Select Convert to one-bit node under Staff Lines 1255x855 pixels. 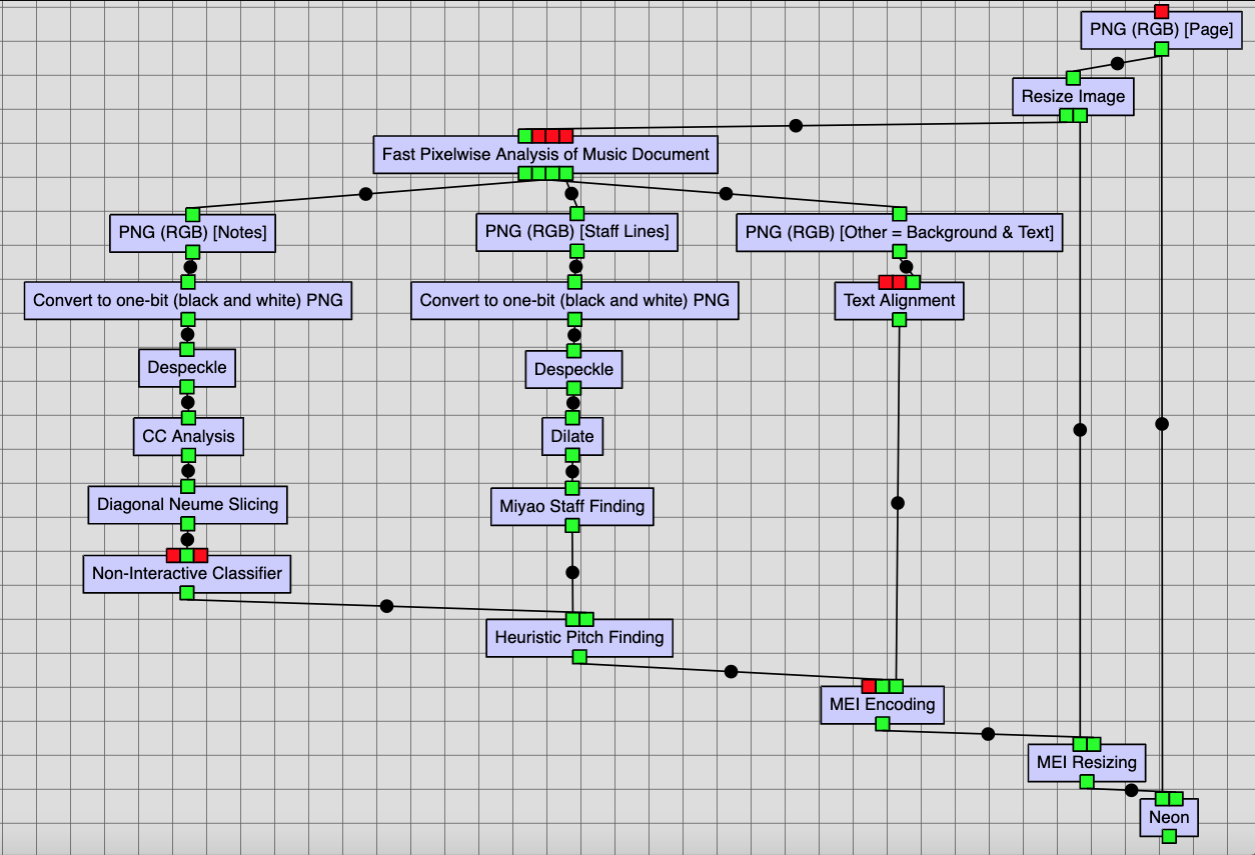coord(575,300)
